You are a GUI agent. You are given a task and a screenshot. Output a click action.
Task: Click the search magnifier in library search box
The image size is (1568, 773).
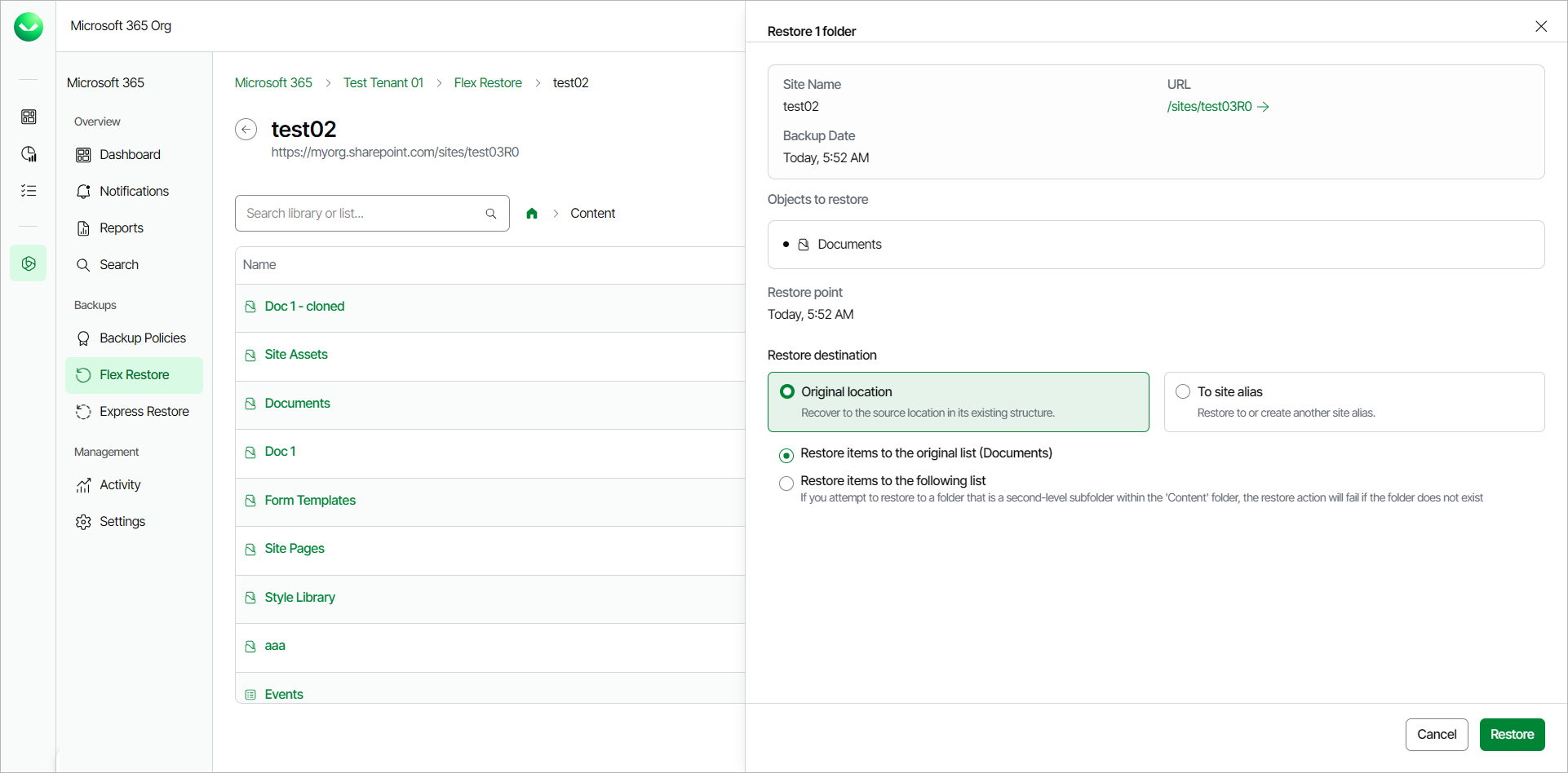tap(491, 214)
